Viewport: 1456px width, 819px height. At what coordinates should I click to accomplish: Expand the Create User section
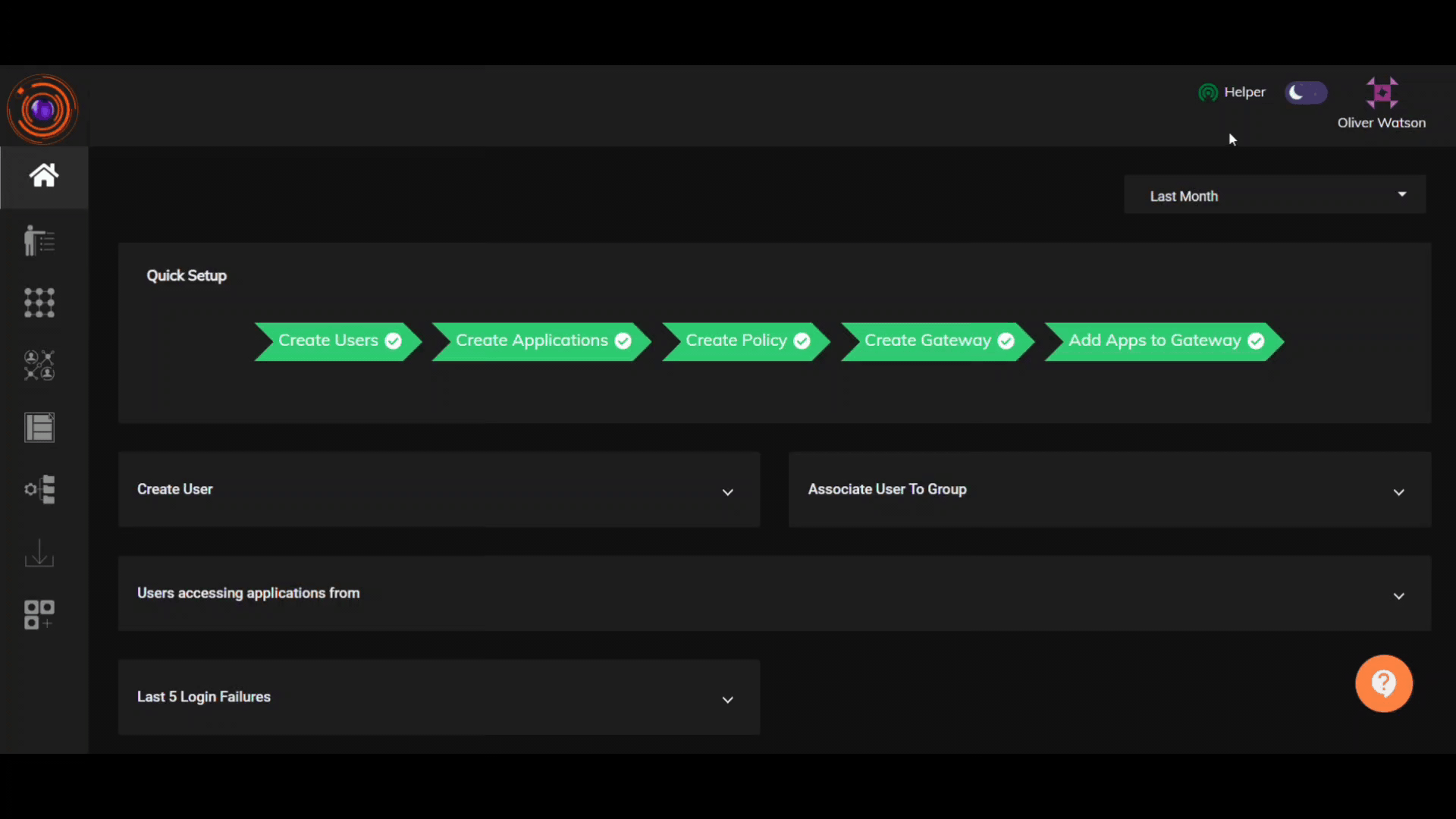click(728, 489)
